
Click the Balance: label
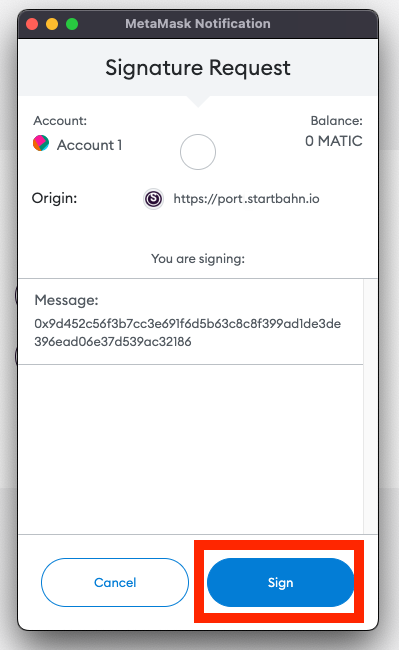[336, 121]
